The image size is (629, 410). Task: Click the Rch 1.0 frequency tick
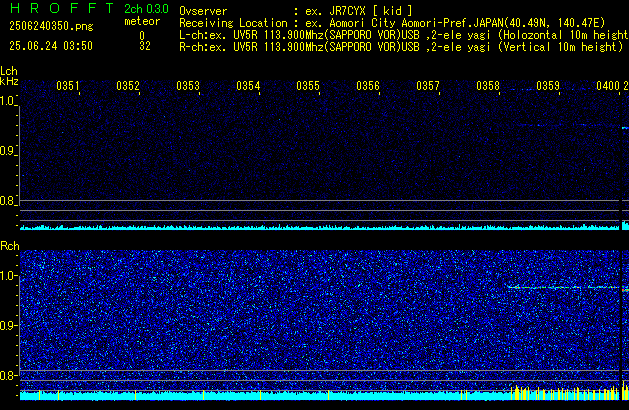click(8, 276)
